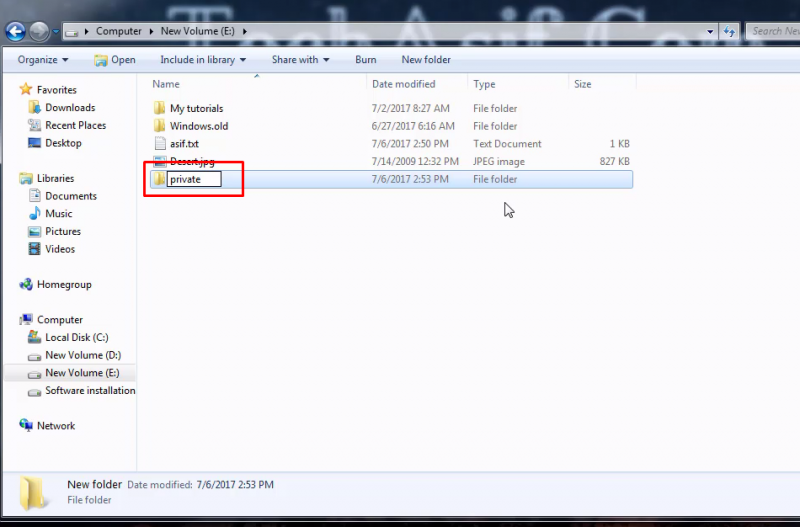Viewport: 800px width, 527px height.
Task: Click the private folder icon
Action: (160, 179)
